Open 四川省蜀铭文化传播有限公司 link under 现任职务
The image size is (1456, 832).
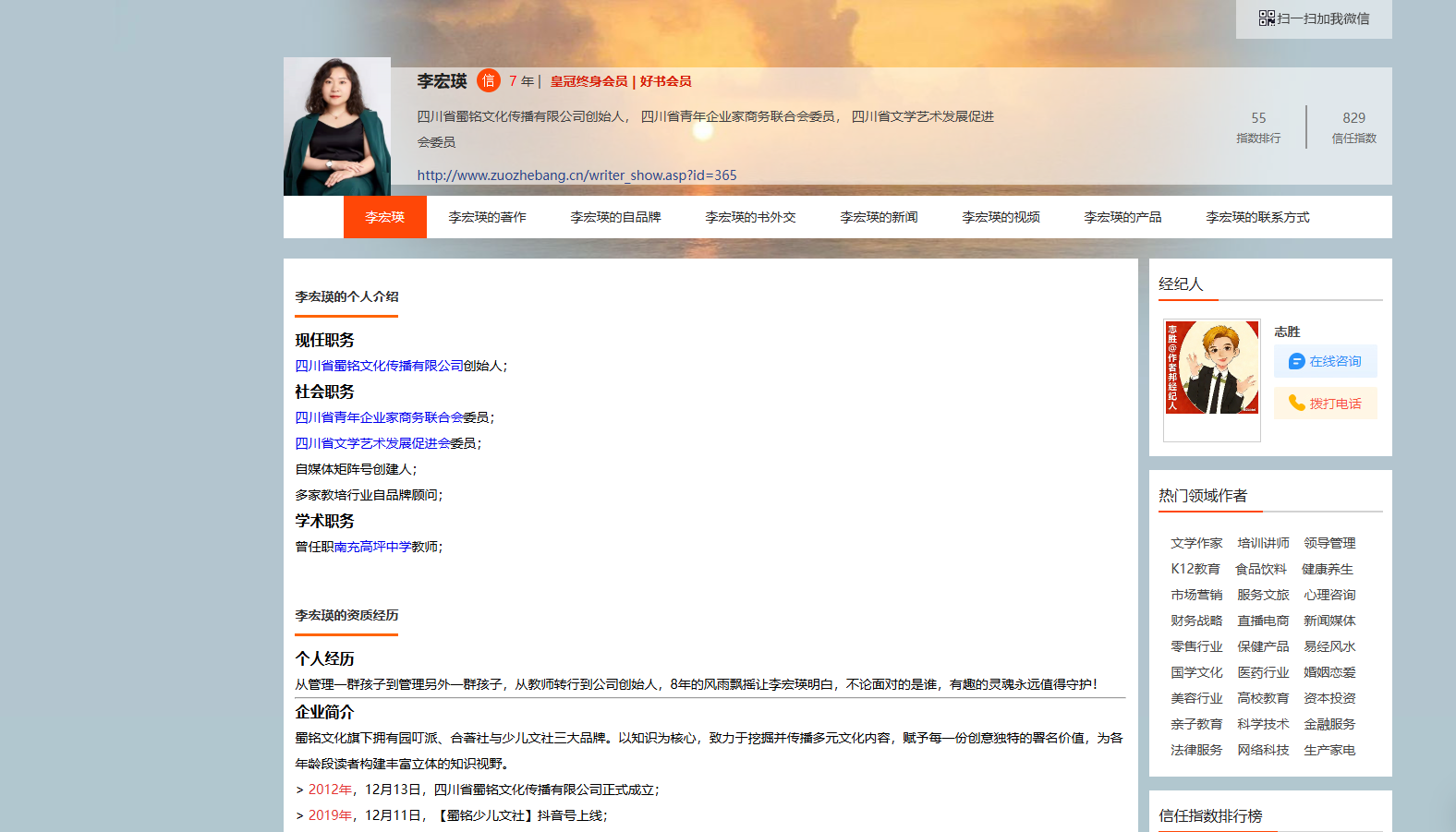click(379, 366)
